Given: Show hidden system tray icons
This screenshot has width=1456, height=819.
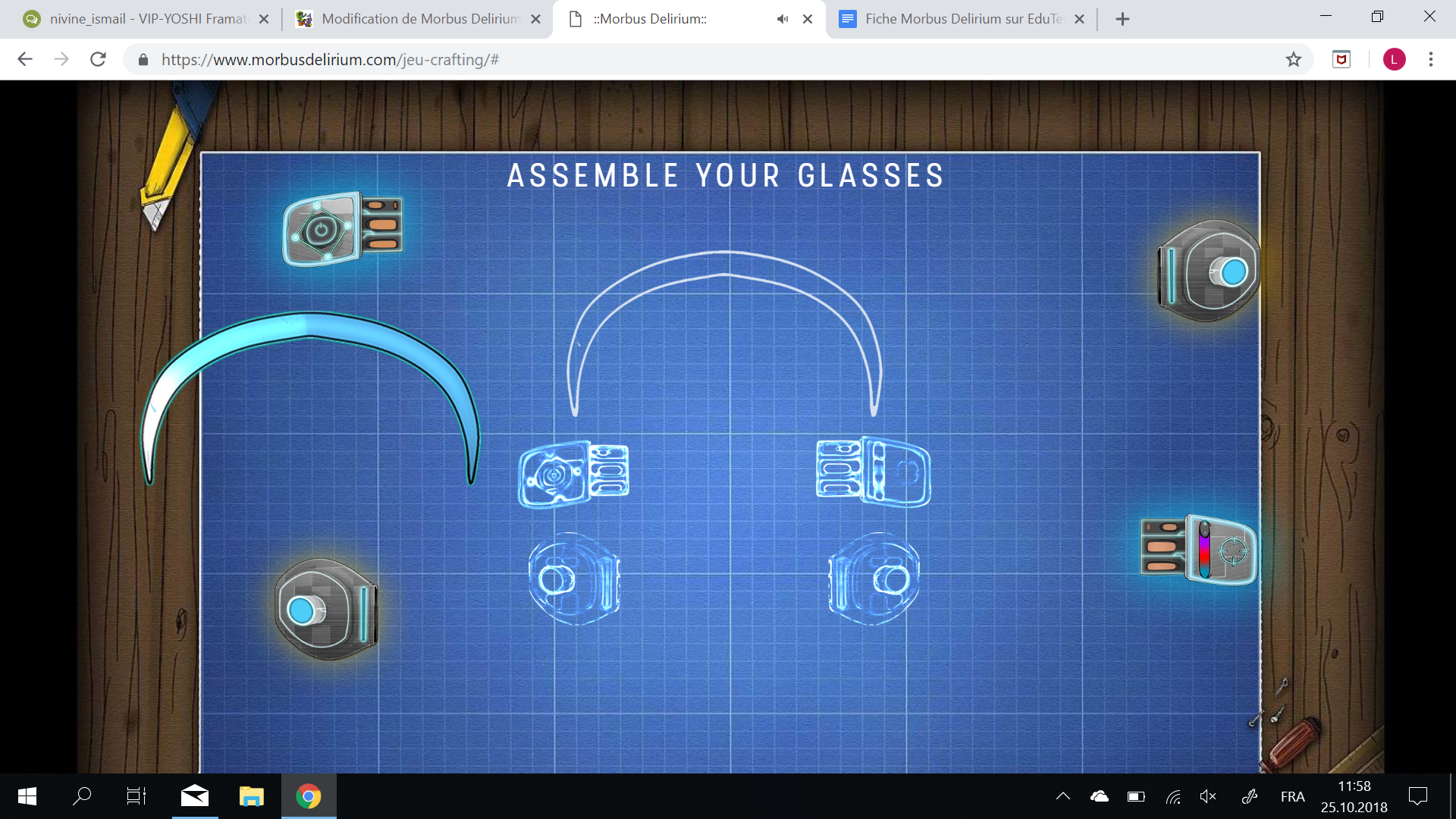Looking at the screenshot, I should (x=1063, y=796).
